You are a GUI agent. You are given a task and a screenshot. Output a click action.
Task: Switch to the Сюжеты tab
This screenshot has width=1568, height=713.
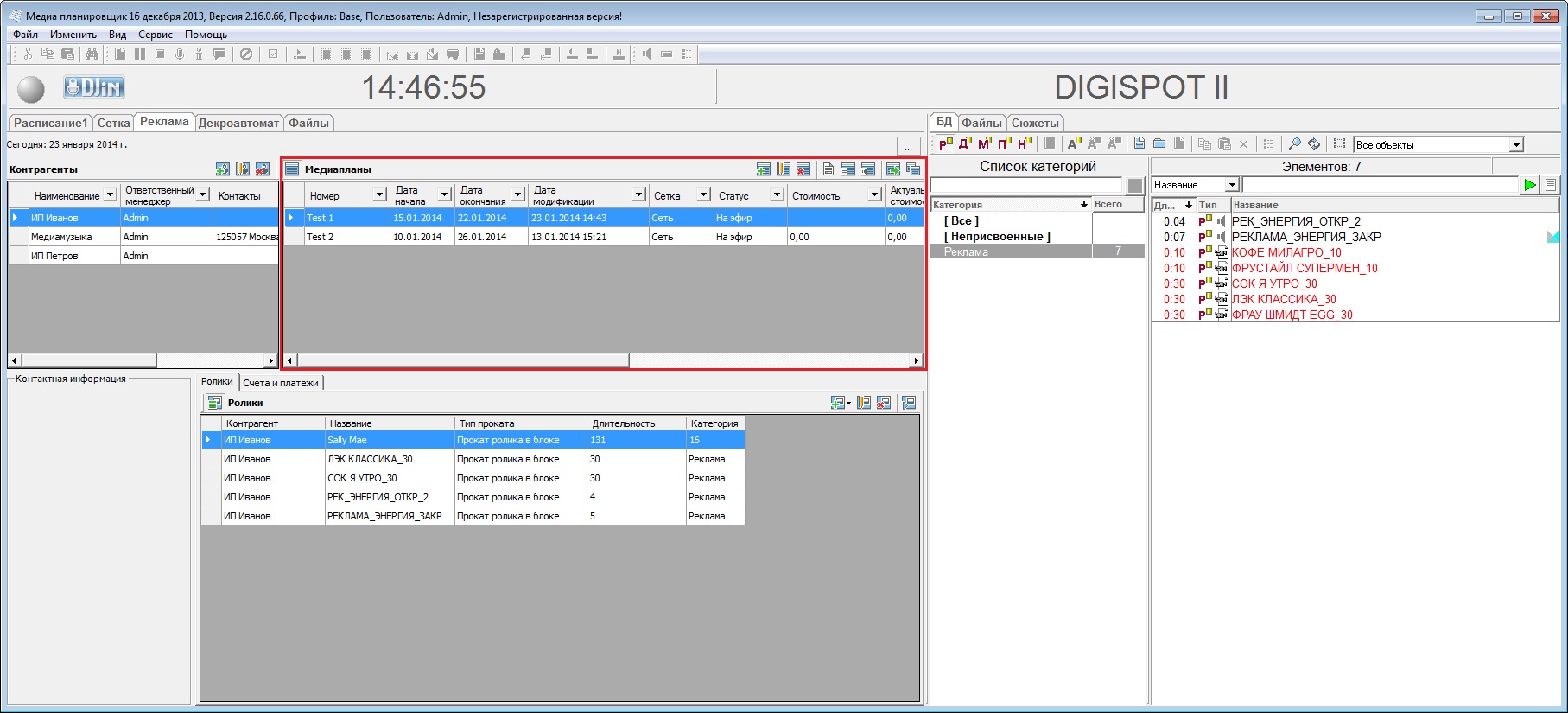tap(1035, 123)
